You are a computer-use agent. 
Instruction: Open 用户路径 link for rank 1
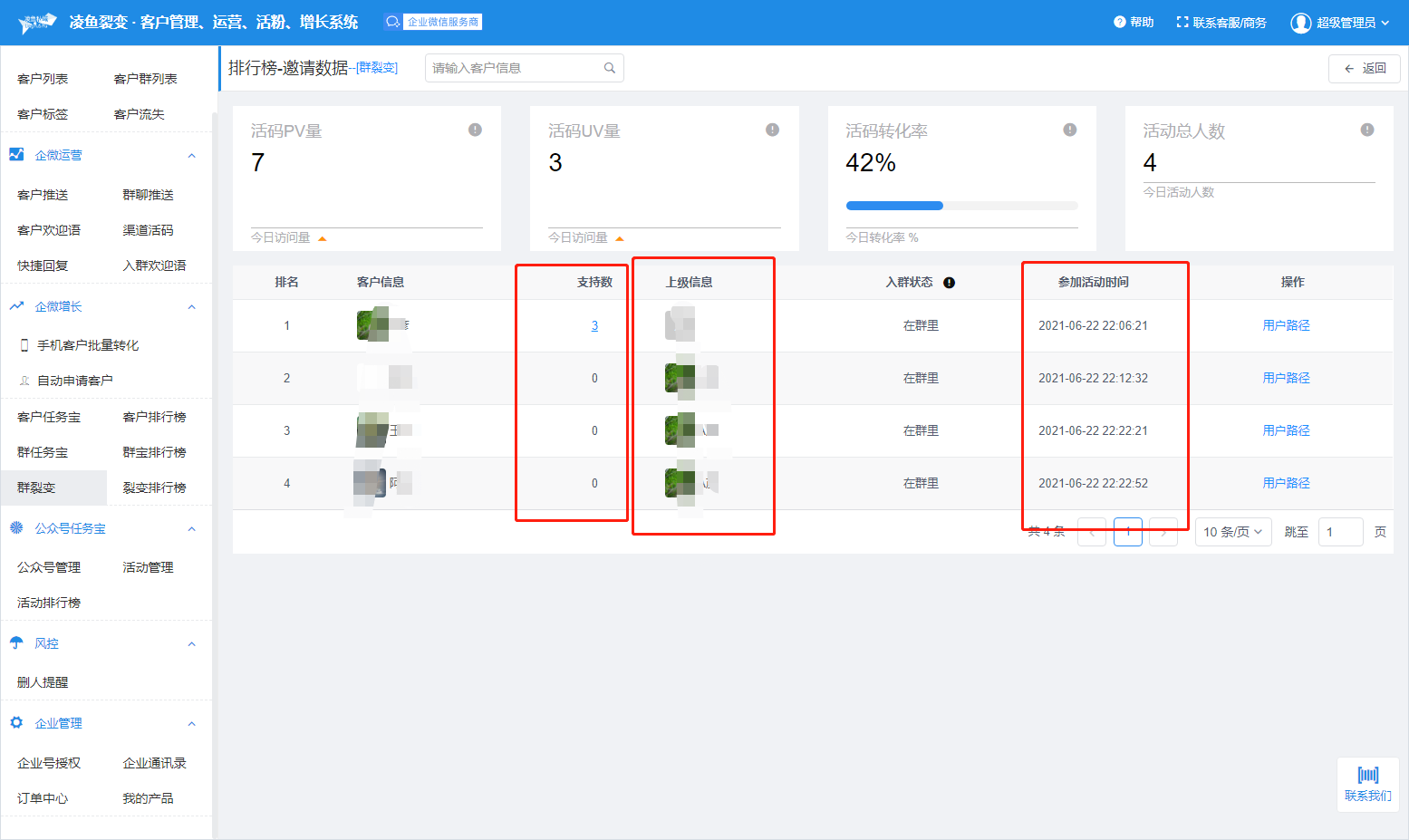(x=1286, y=325)
